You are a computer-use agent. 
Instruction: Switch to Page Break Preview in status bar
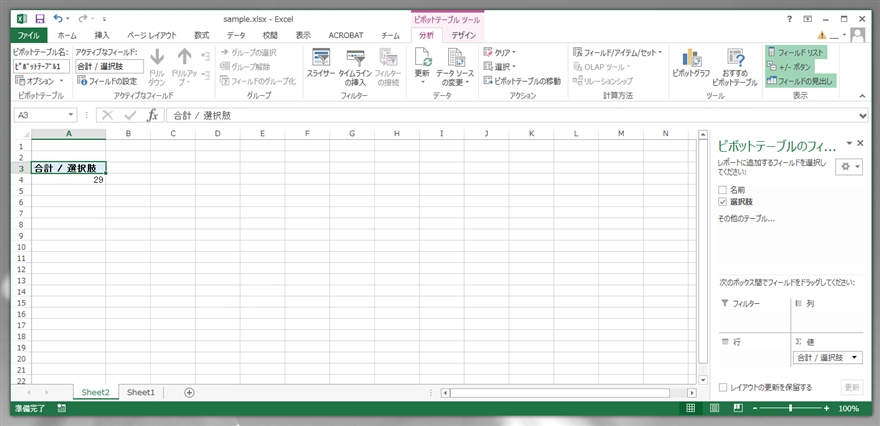pos(738,408)
